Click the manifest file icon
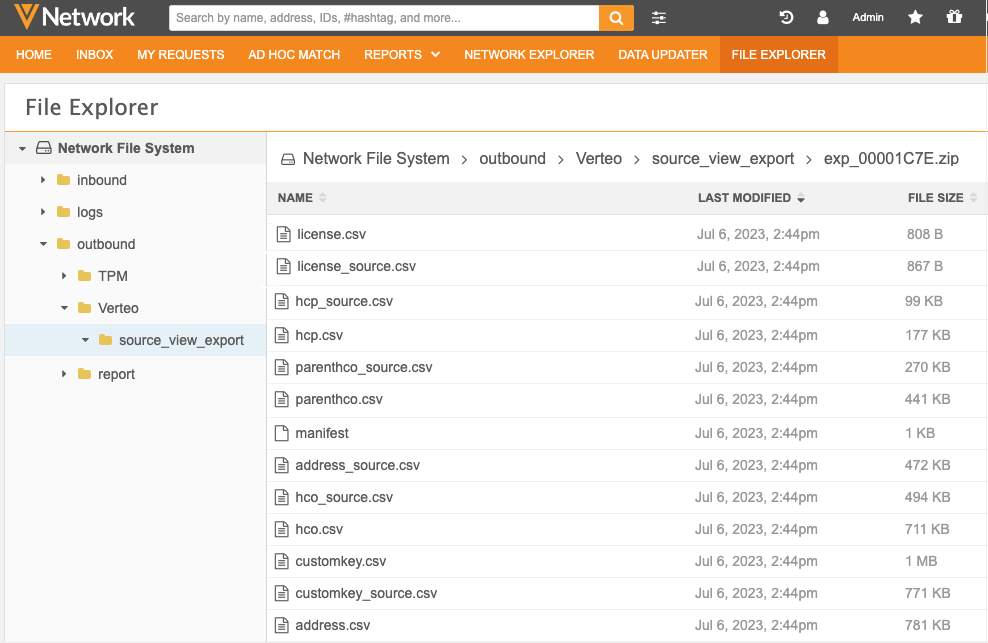Viewport: 988px width, 643px height. [x=281, y=433]
